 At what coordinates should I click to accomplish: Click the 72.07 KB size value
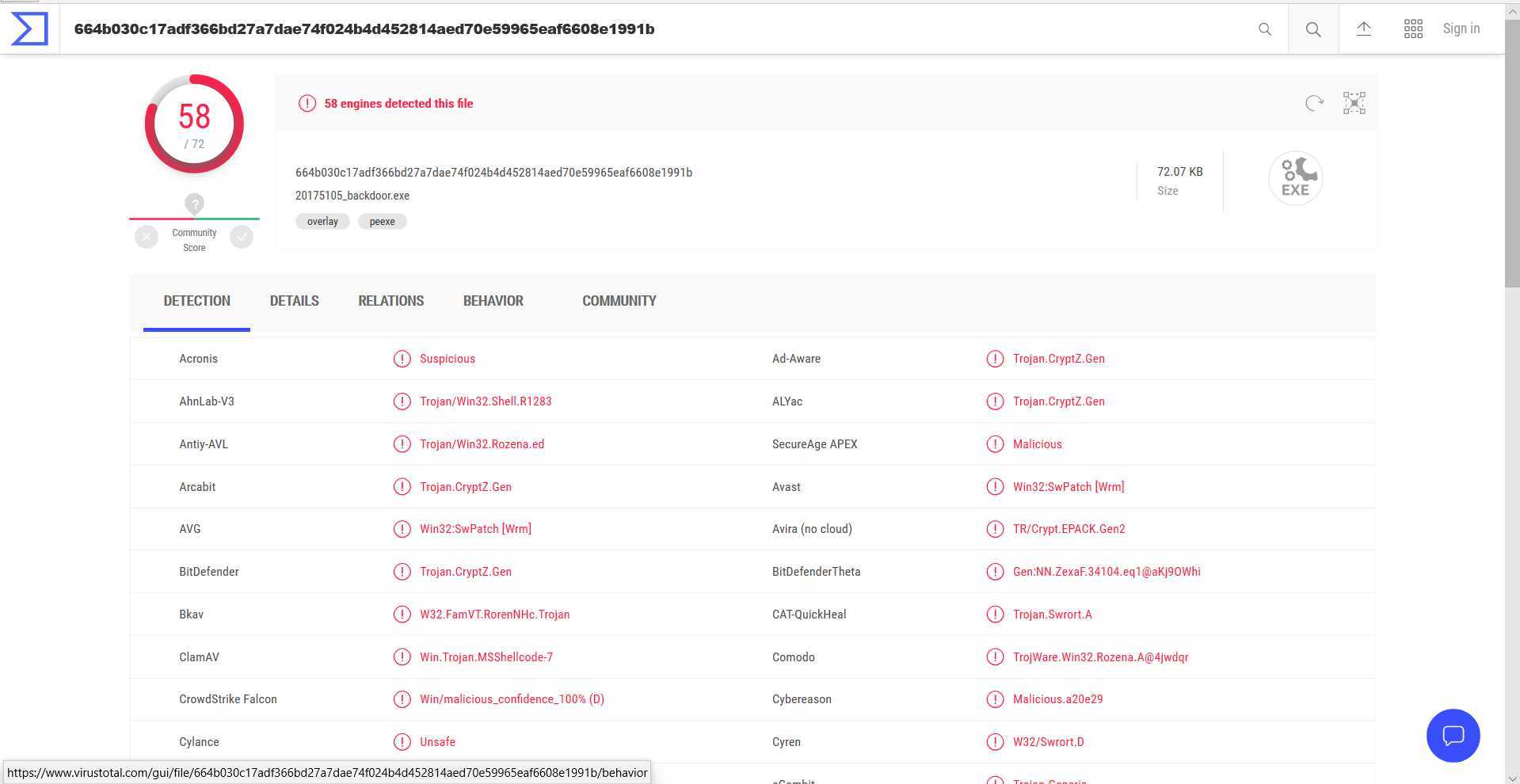(x=1179, y=172)
